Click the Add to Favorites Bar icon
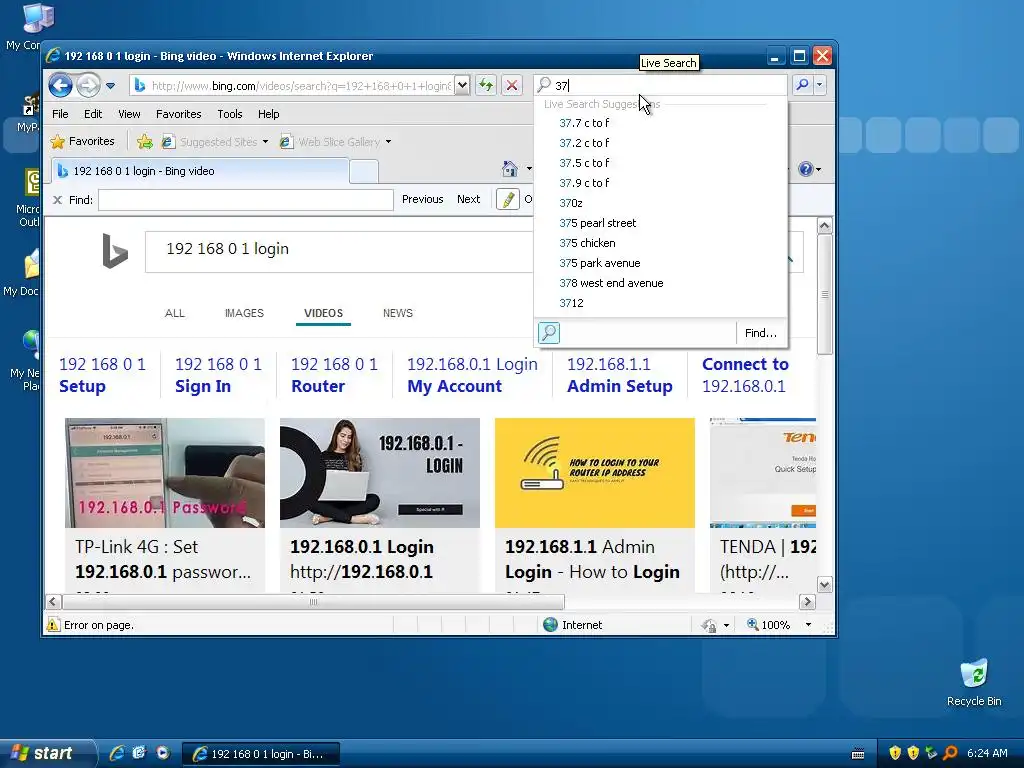Viewport: 1024px width, 768px height. tap(145, 141)
